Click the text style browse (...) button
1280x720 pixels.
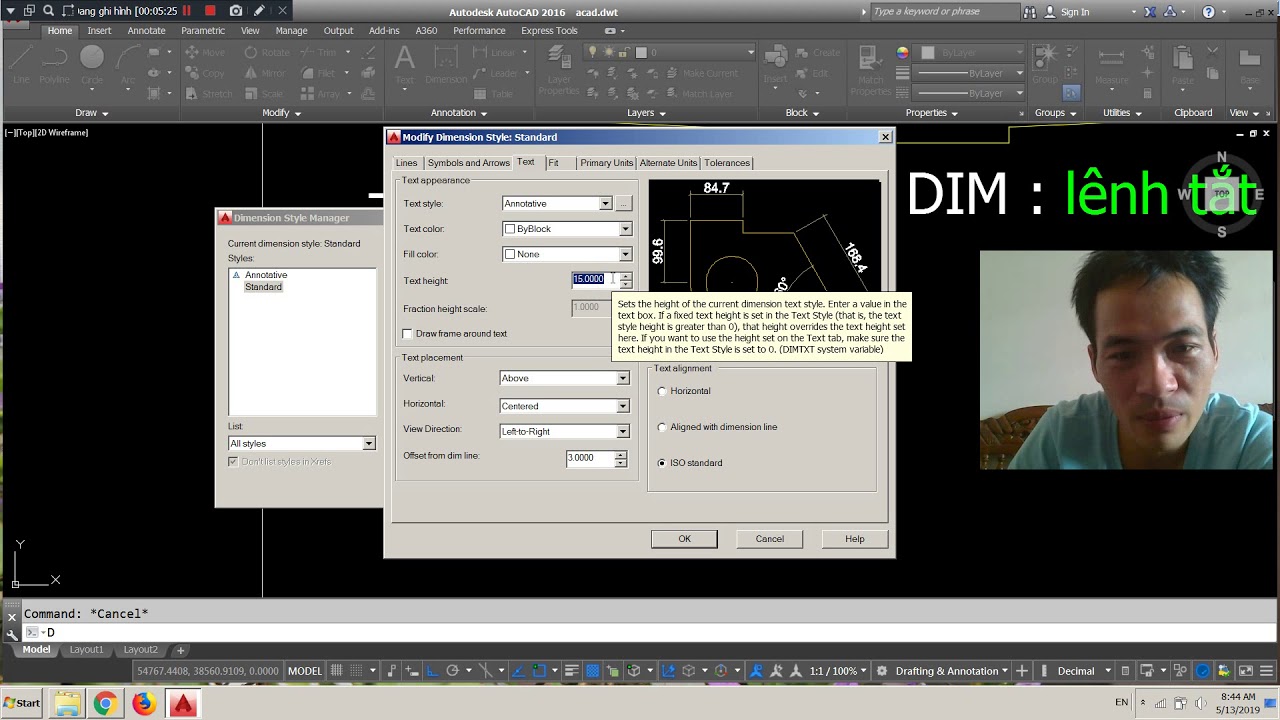click(x=623, y=203)
